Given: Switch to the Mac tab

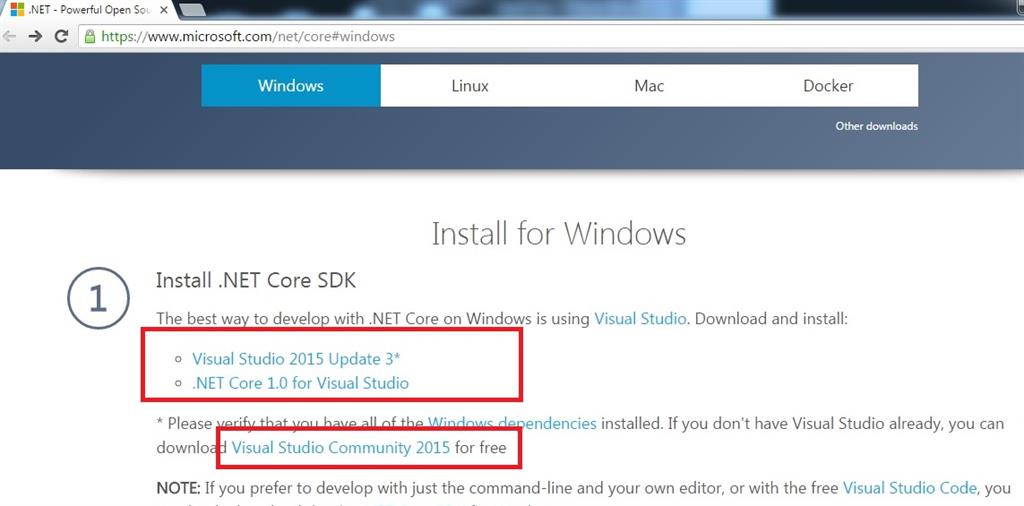Looking at the screenshot, I should [x=648, y=86].
